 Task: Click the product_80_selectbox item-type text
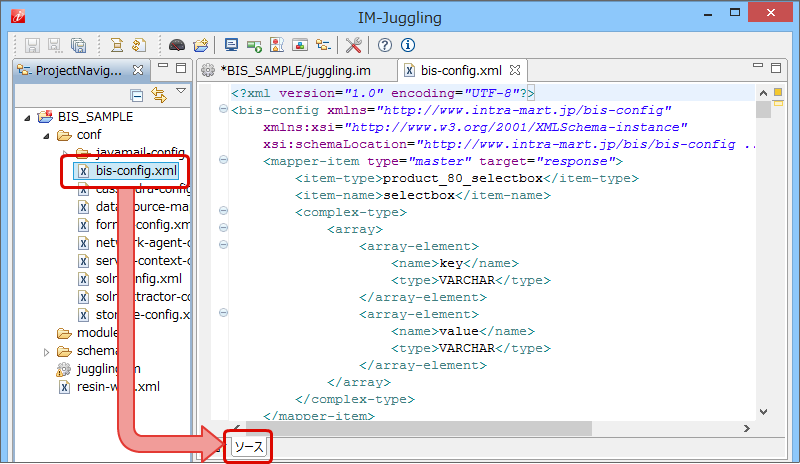point(462,179)
